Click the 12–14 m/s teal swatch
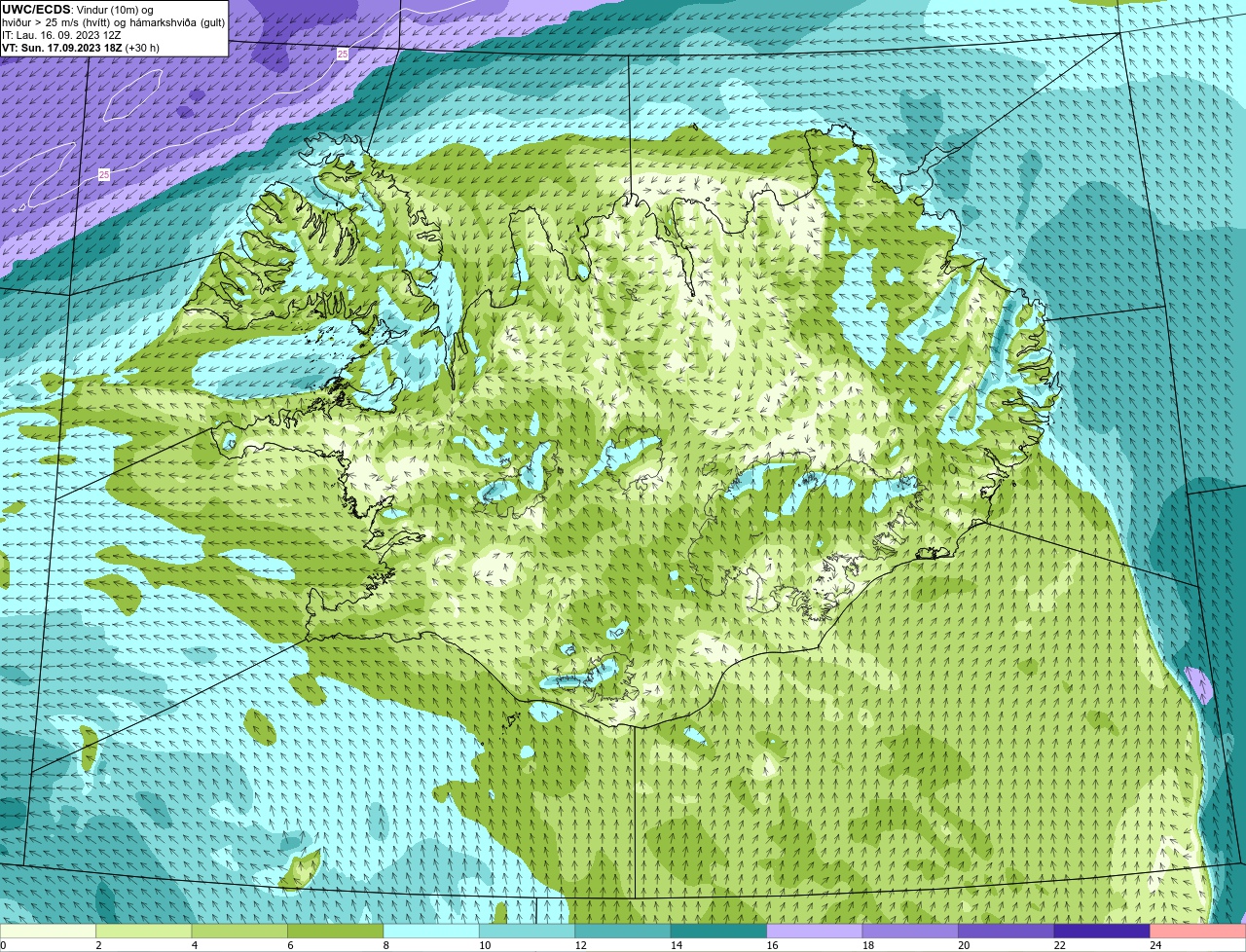 pos(623,931)
